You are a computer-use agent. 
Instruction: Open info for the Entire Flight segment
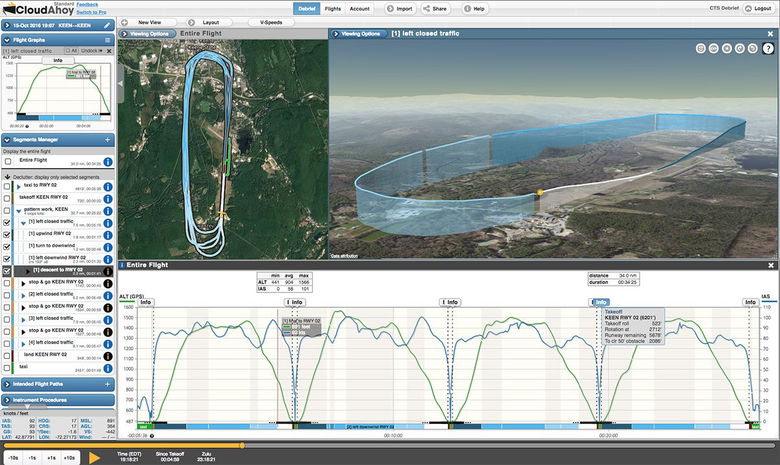pyautogui.click(x=107, y=162)
